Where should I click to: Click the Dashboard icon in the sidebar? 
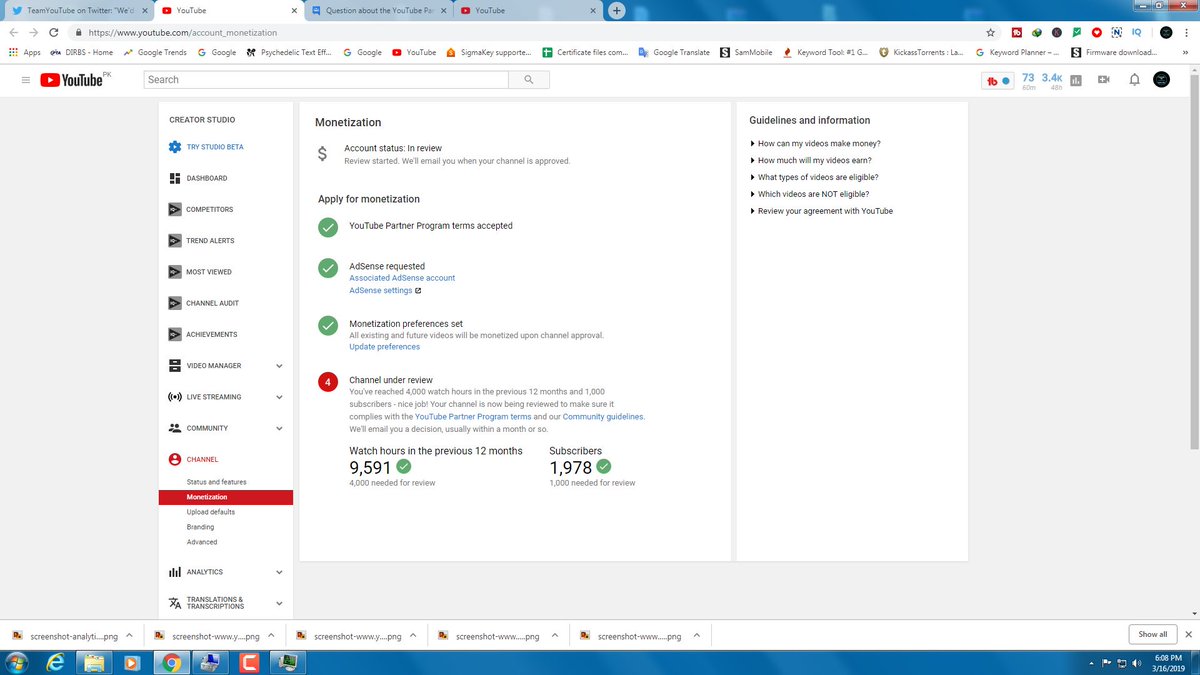(x=175, y=178)
